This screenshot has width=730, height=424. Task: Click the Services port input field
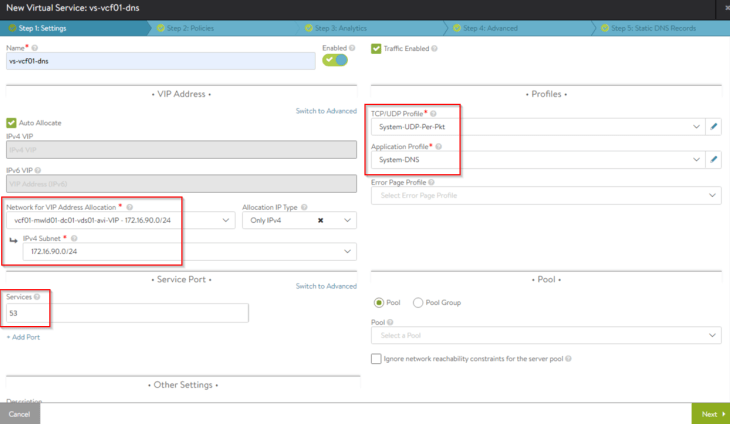(127, 313)
